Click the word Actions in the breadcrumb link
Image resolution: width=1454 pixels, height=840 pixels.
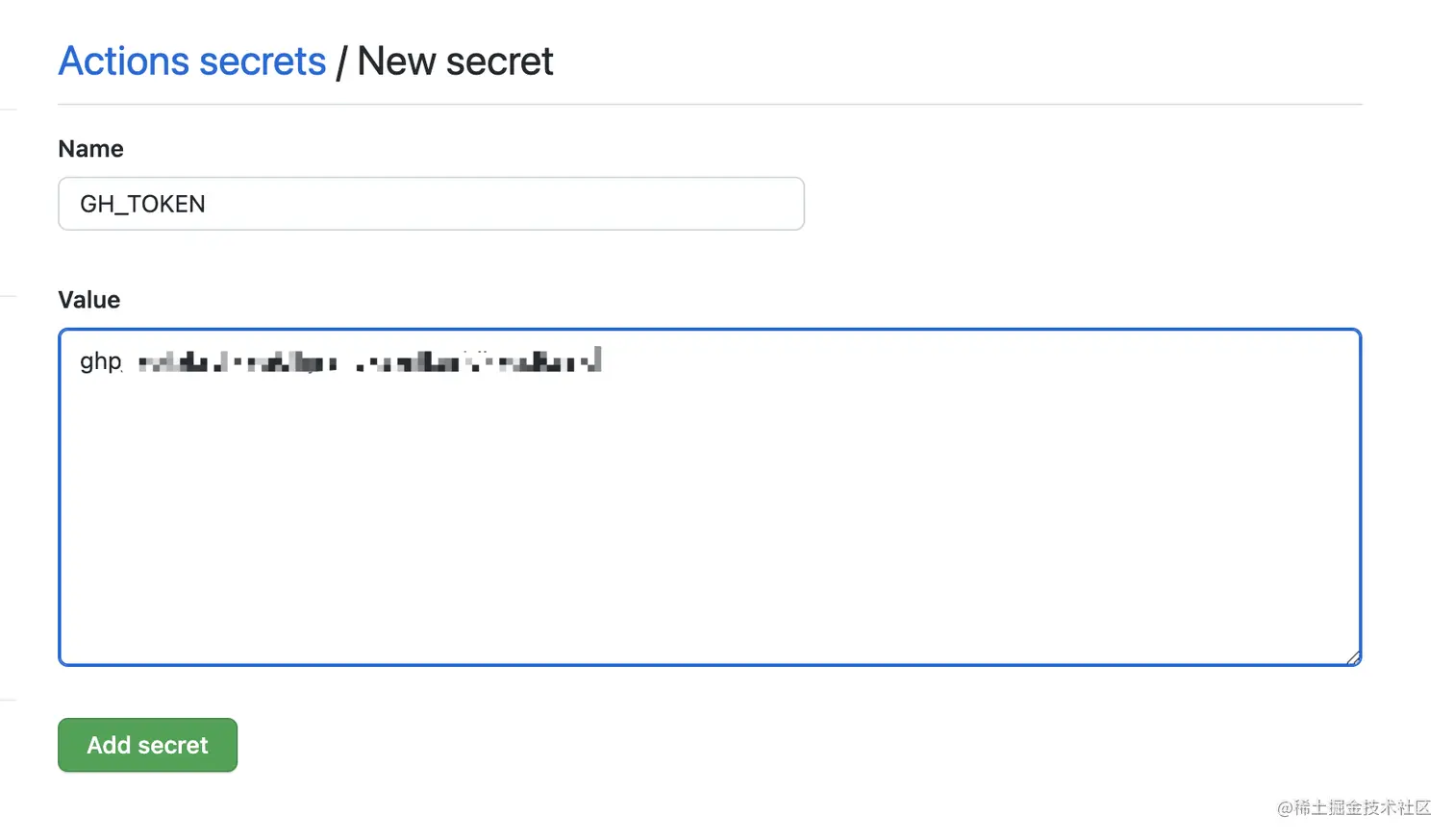click(124, 62)
